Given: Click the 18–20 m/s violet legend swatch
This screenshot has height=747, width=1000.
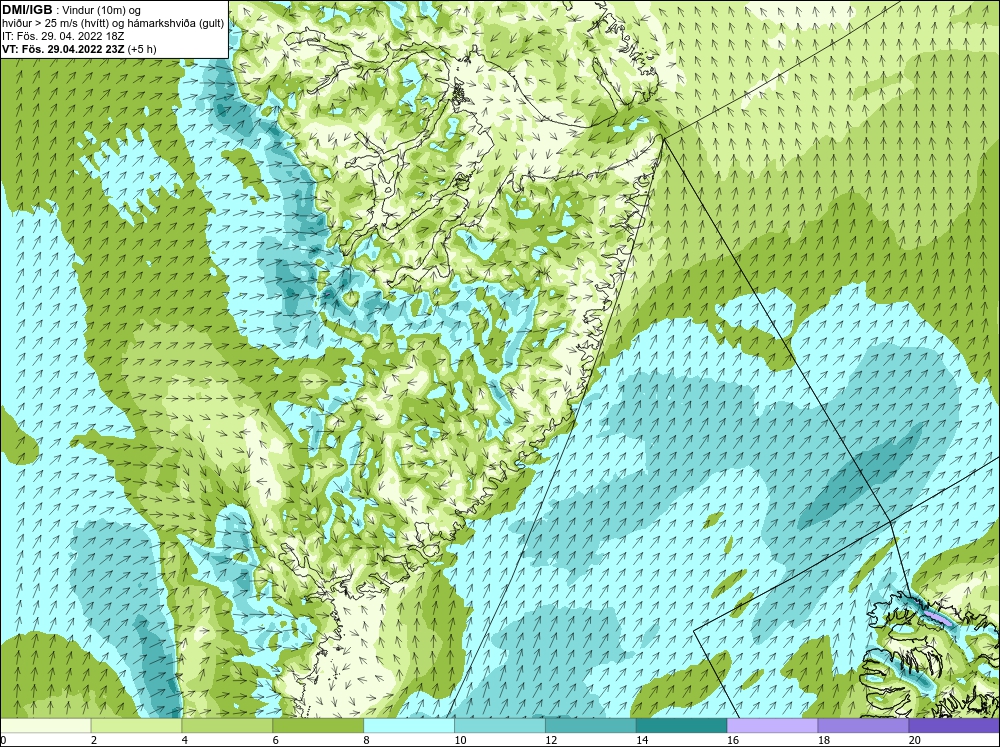Looking at the screenshot, I should point(863,726).
